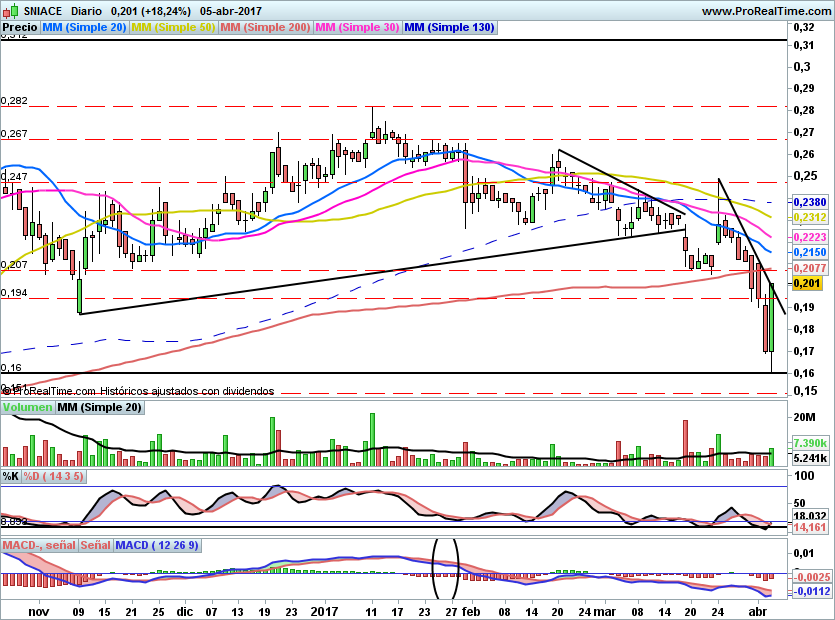
Task: Click the 0,16 support level label
Action: [11, 368]
